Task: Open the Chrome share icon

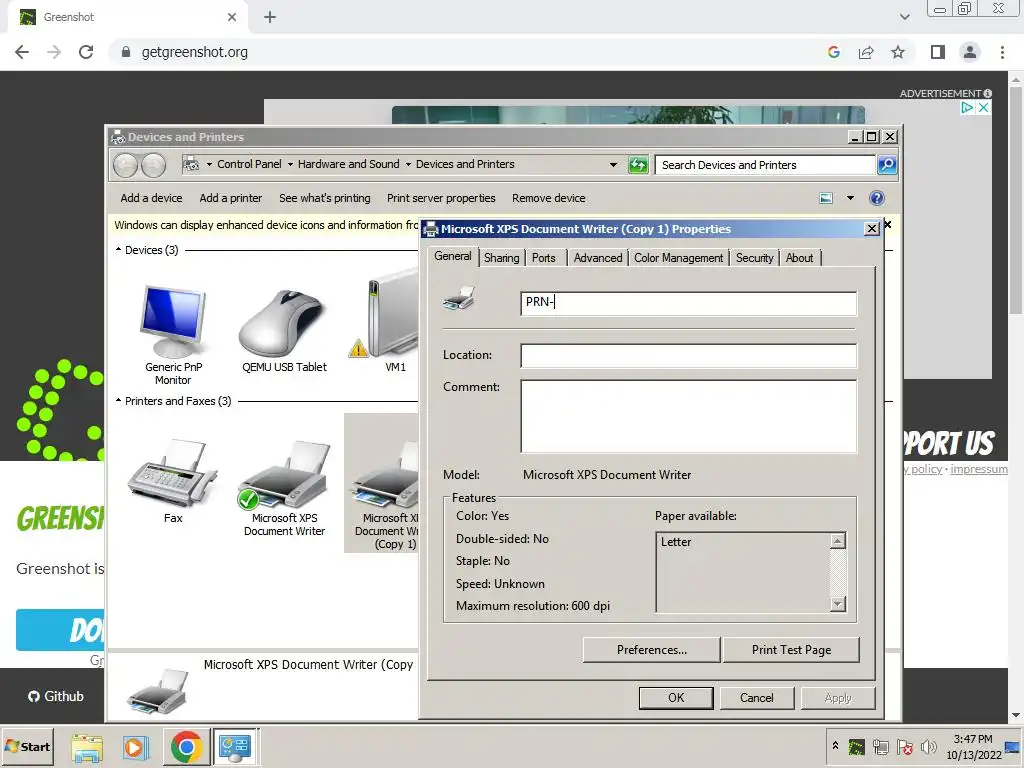Action: coord(866,52)
